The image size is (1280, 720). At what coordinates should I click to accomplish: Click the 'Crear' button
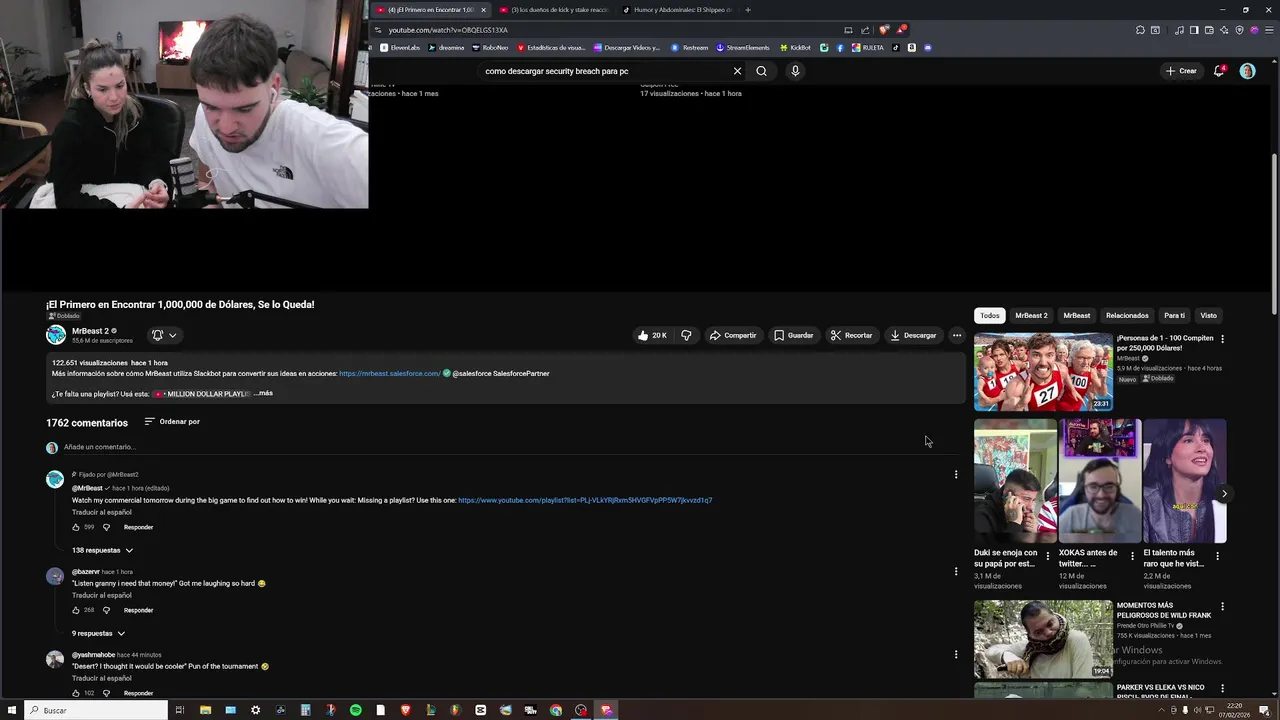coord(1181,71)
